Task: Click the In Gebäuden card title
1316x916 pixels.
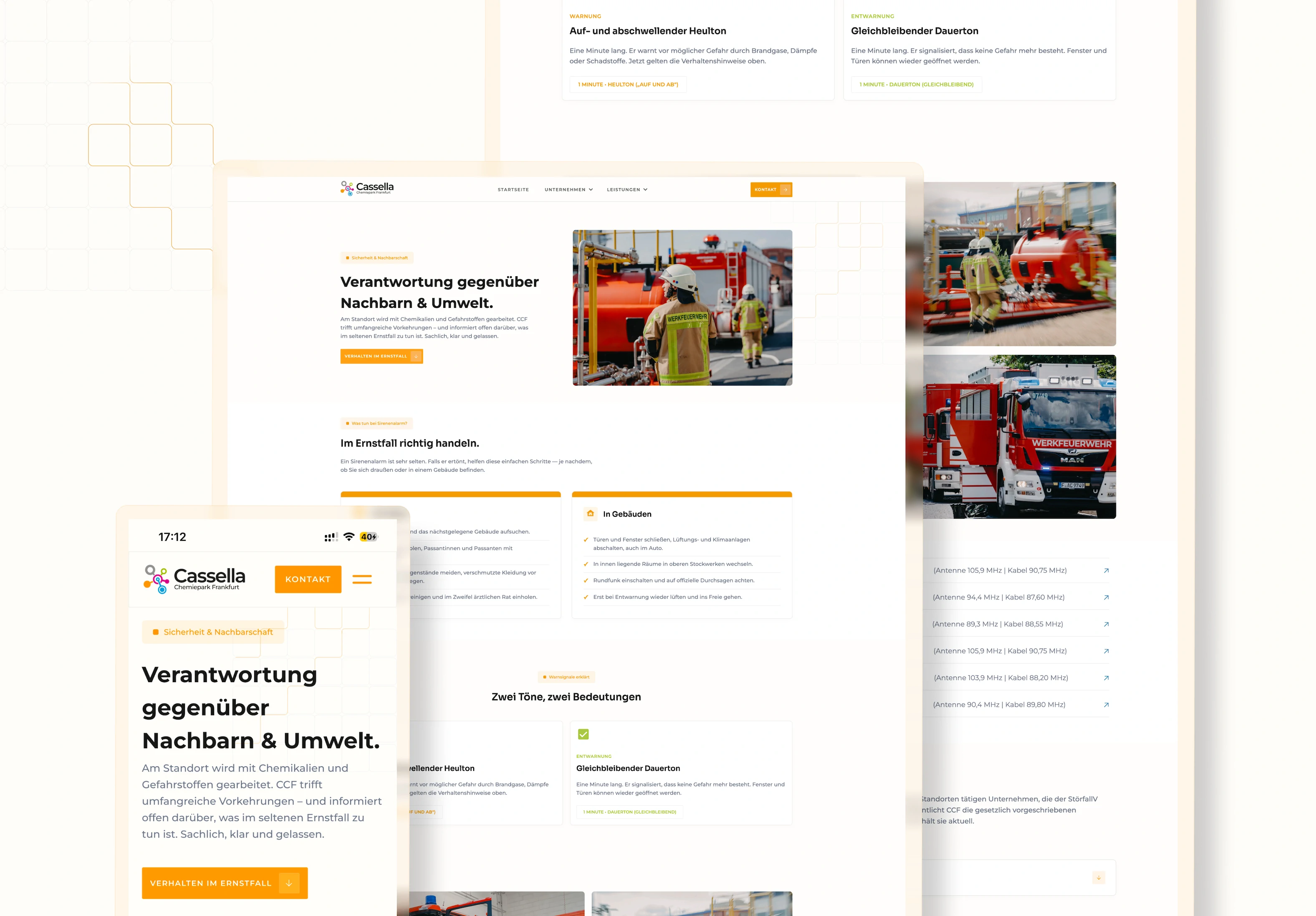Action: click(627, 514)
